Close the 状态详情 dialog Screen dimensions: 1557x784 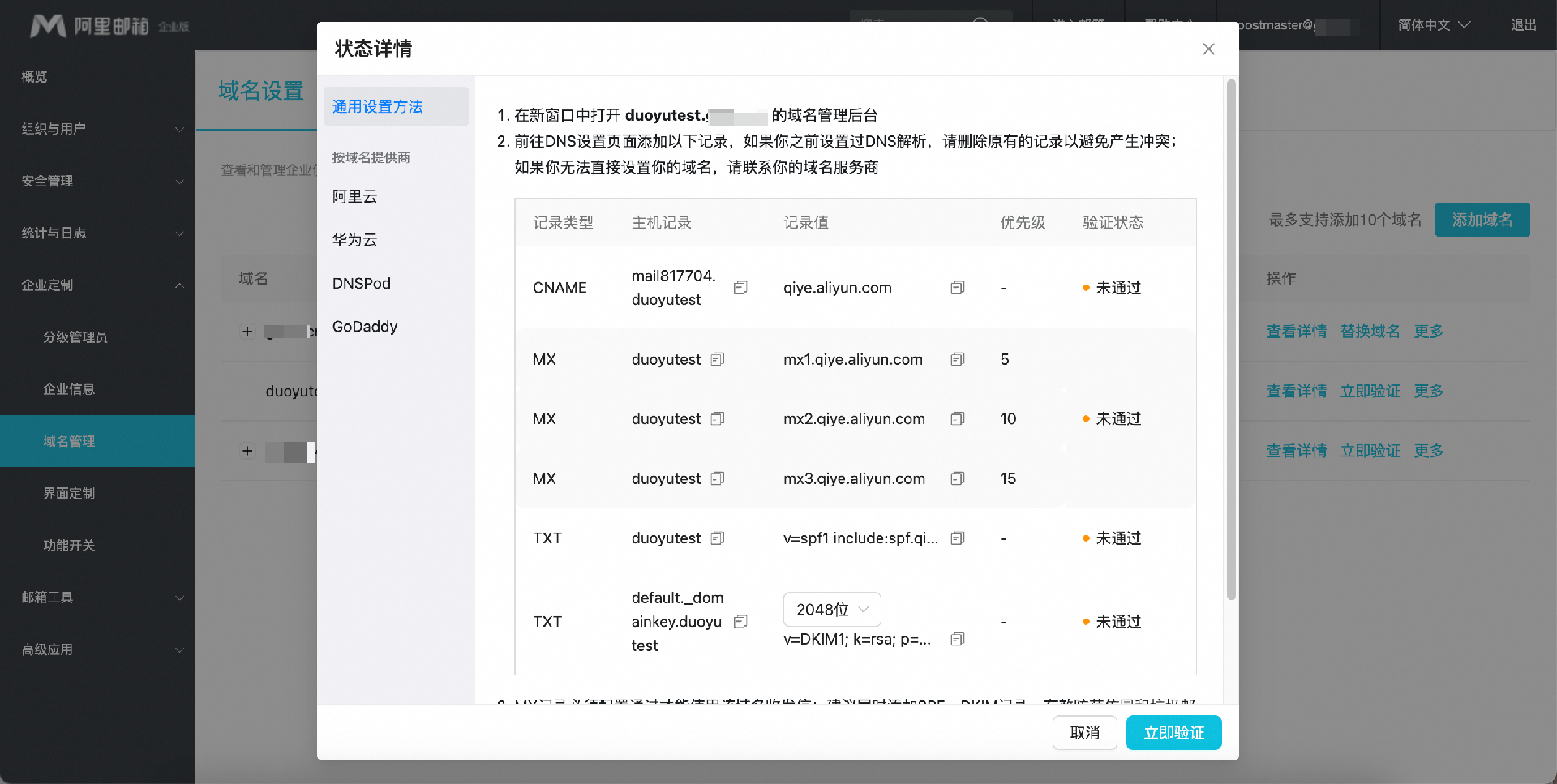[1208, 49]
